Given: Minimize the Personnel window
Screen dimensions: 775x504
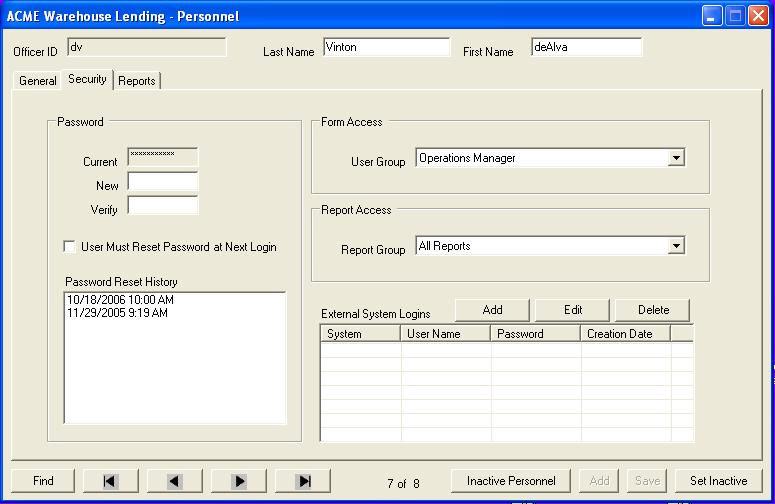Looking at the screenshot, I should coord(712,16).
